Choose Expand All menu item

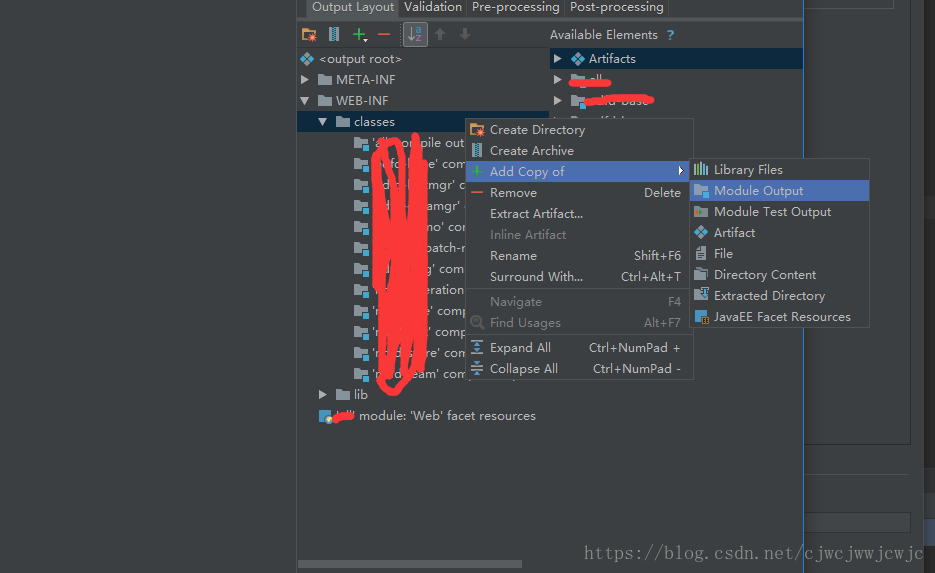point(580,348)
